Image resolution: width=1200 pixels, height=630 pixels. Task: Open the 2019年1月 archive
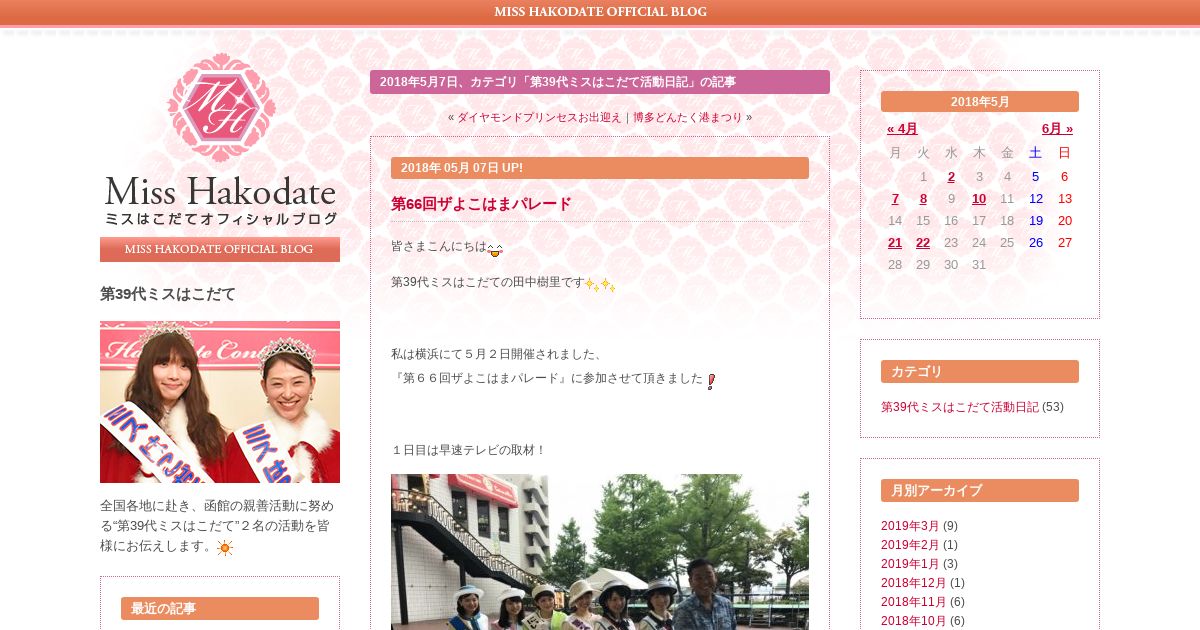[x=910, y=564]
